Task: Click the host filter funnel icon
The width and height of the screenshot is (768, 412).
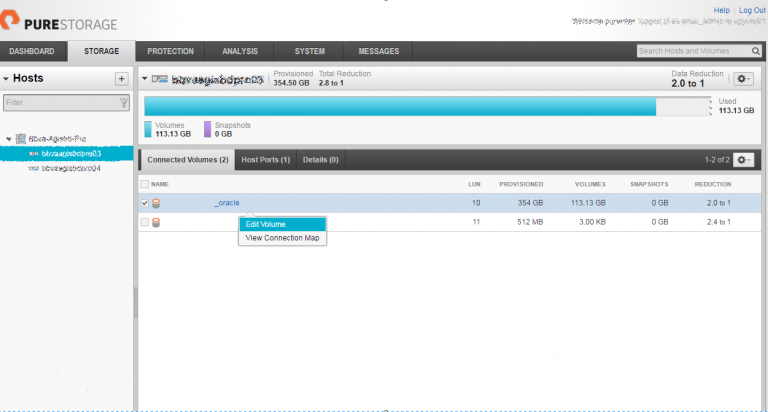Action: pos(123,102)
